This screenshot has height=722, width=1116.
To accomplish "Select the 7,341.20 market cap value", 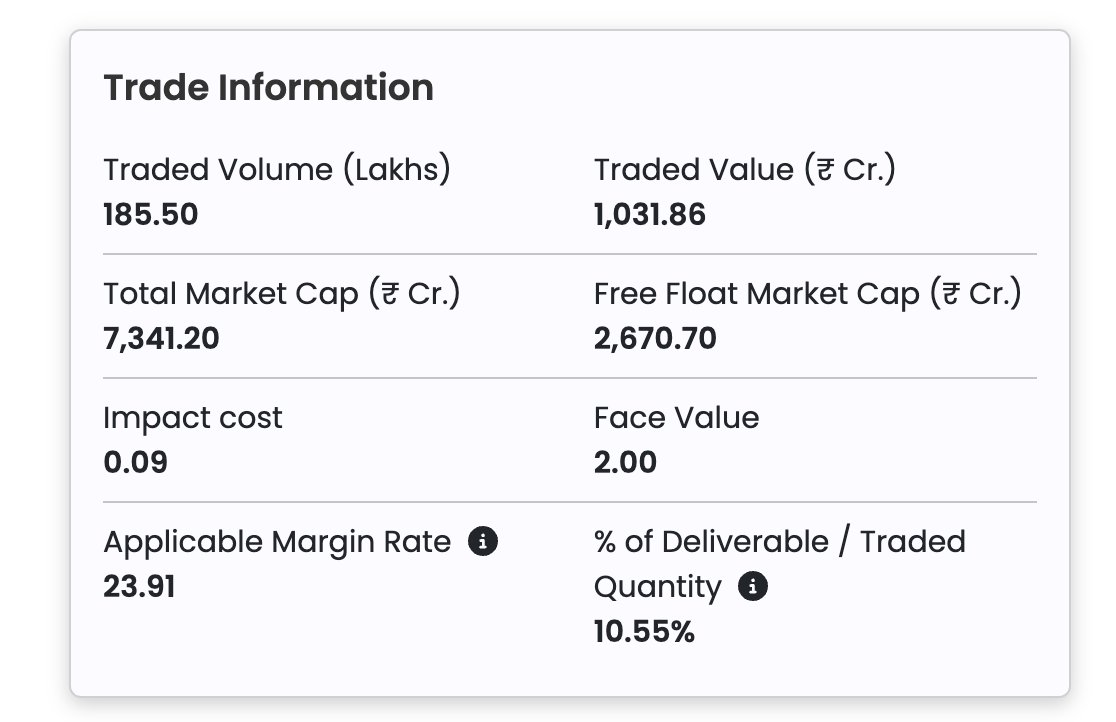I will (161, 338).
